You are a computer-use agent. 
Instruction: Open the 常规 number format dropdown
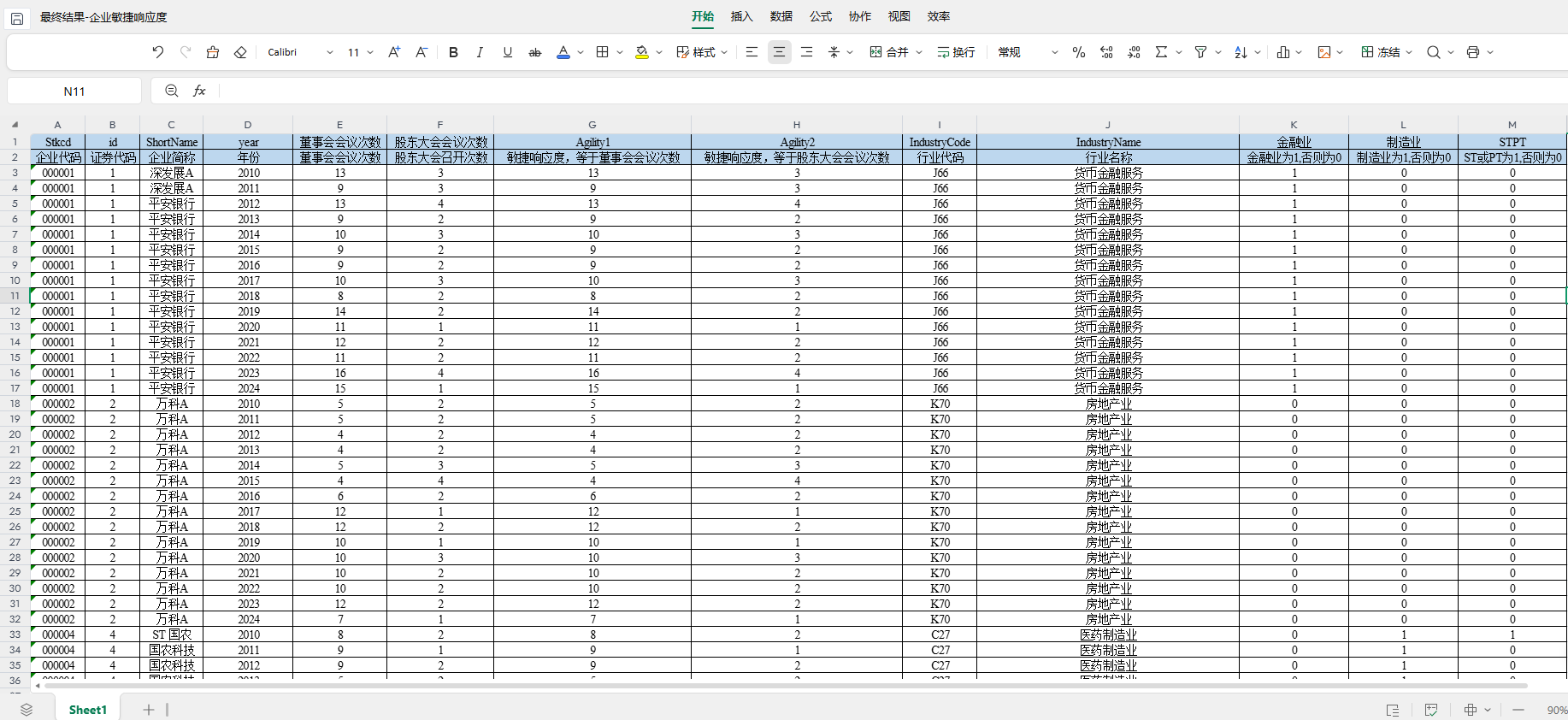tap(1029, 52)
